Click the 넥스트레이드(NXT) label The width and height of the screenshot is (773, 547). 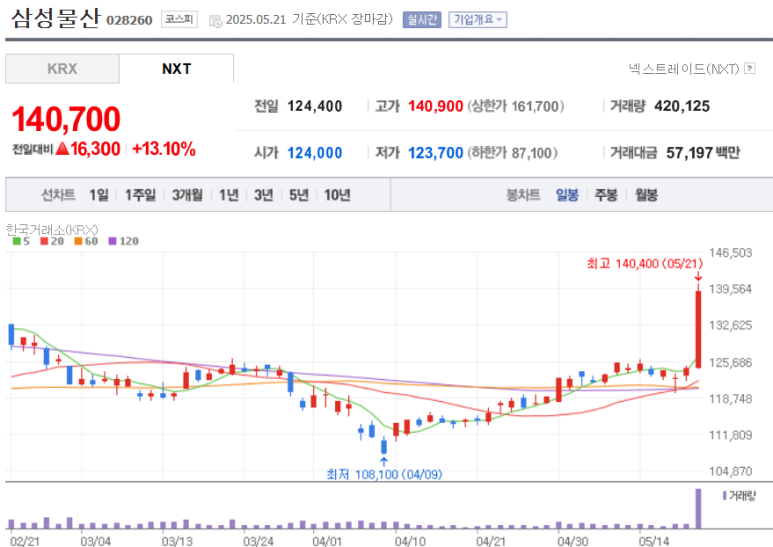pyautogui.click(x=684, y=68)
